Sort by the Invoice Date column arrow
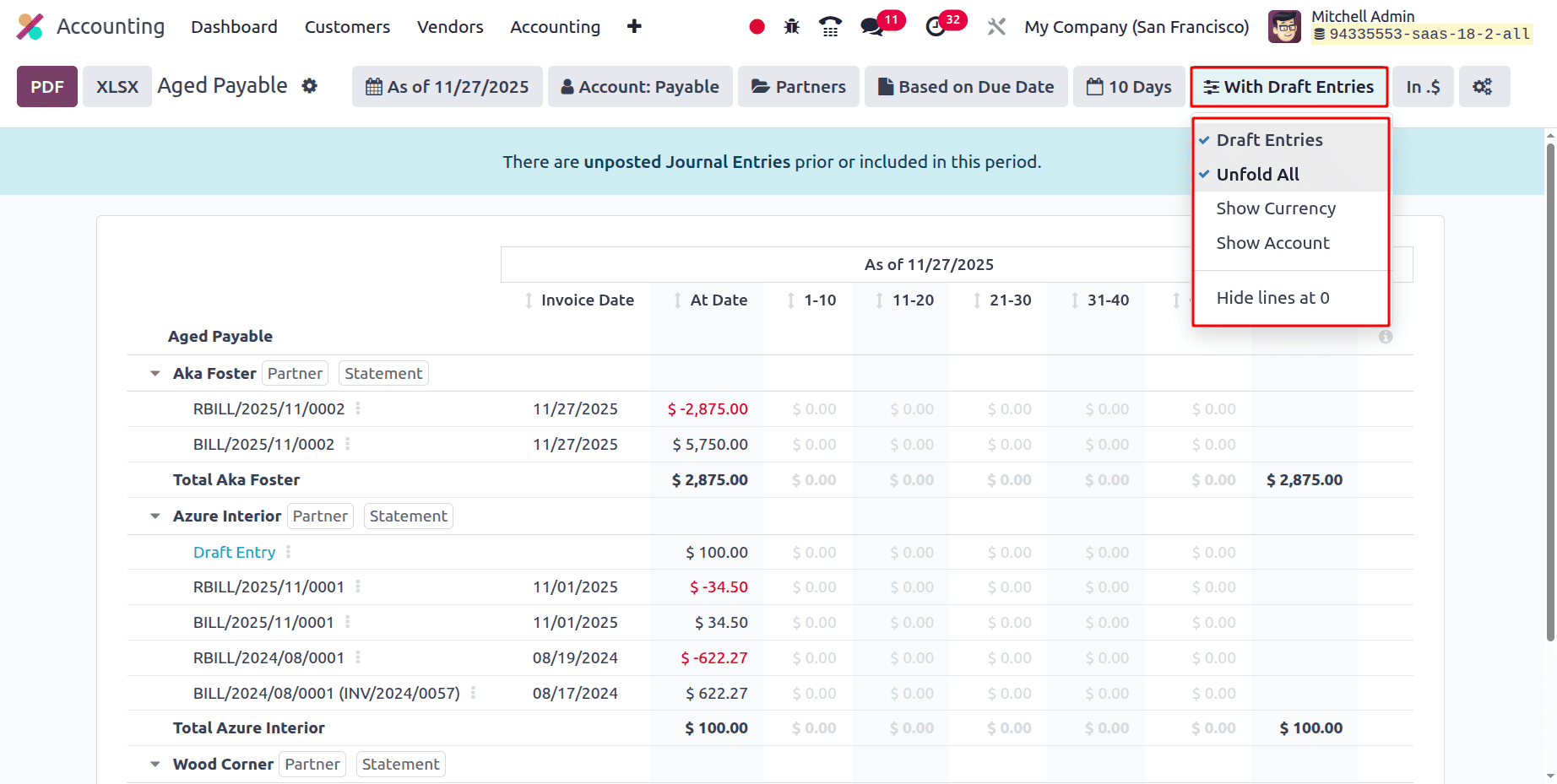This screenshot has width=1557, height=784. click(x=529, y=300)
